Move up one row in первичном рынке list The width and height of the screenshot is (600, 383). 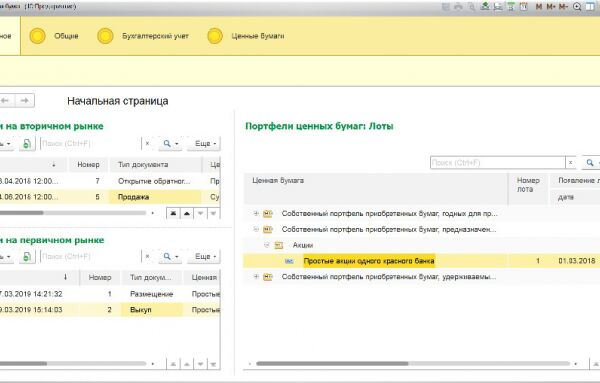(x=187, y=364)
